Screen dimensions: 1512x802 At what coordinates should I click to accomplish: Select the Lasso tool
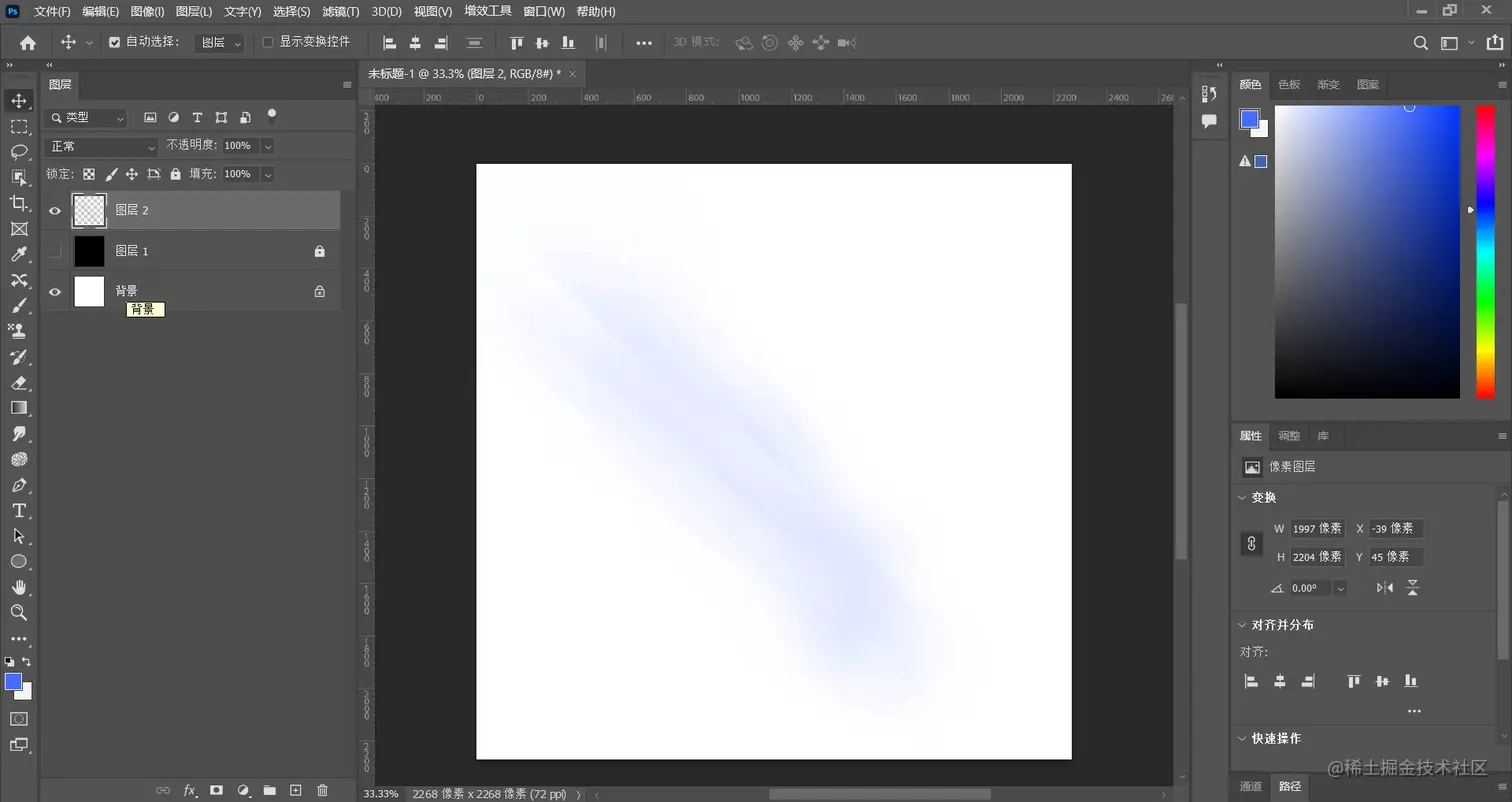click(x=18, y=150)
